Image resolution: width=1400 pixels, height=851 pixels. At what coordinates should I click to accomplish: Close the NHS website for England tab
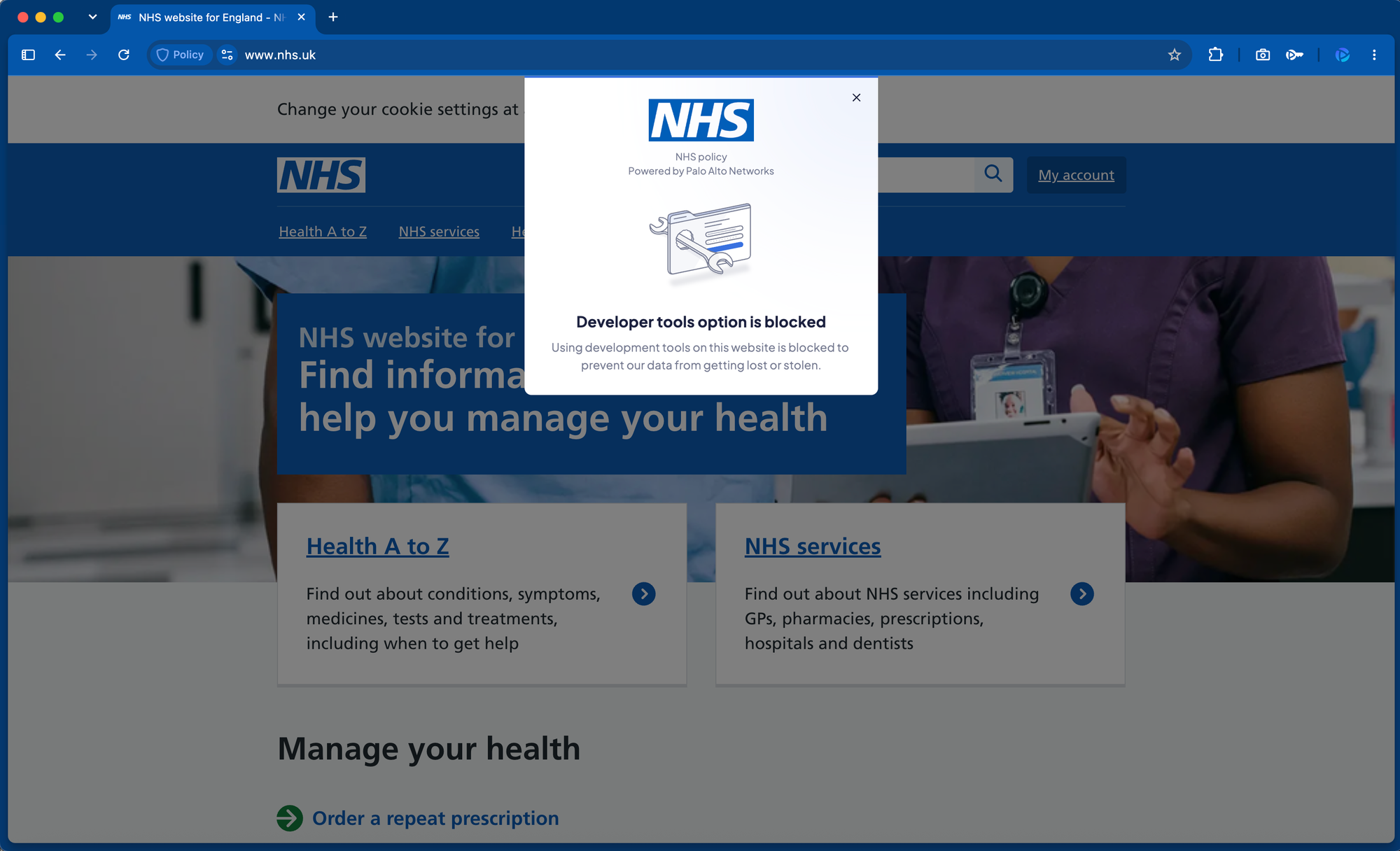click(x=302, y=17)
